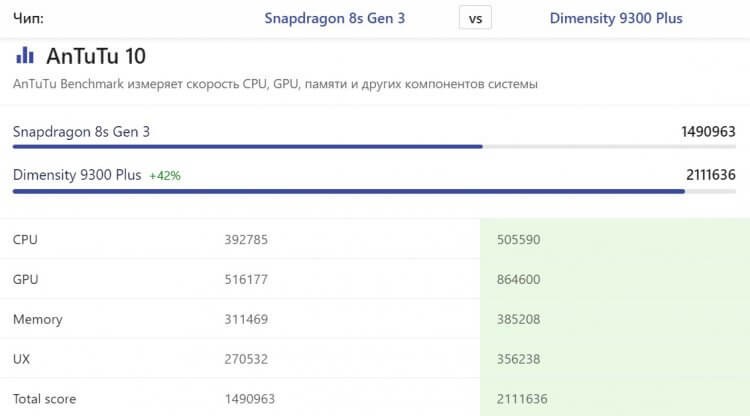
Task: Click the Memory row label
Action: (x=38, y=319)
